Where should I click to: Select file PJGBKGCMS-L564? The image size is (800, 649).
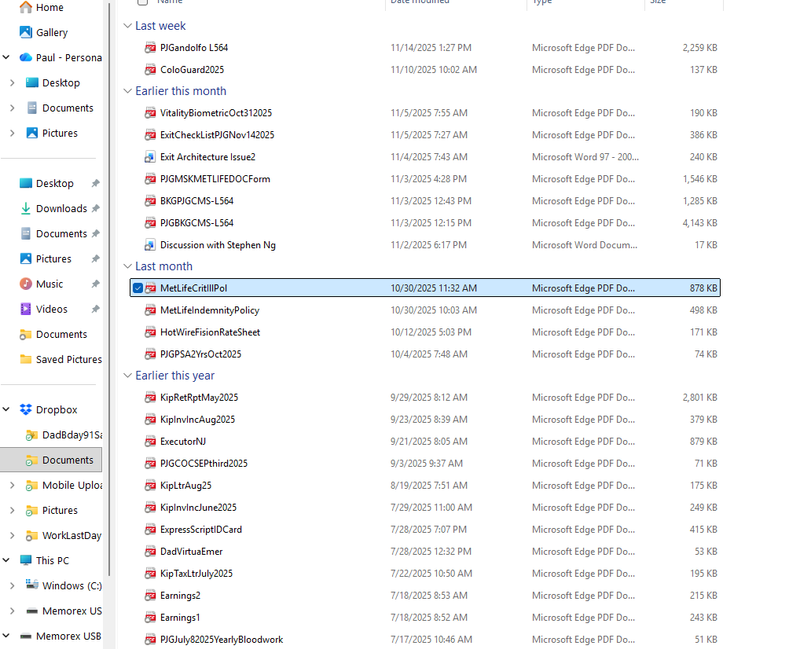196,222
